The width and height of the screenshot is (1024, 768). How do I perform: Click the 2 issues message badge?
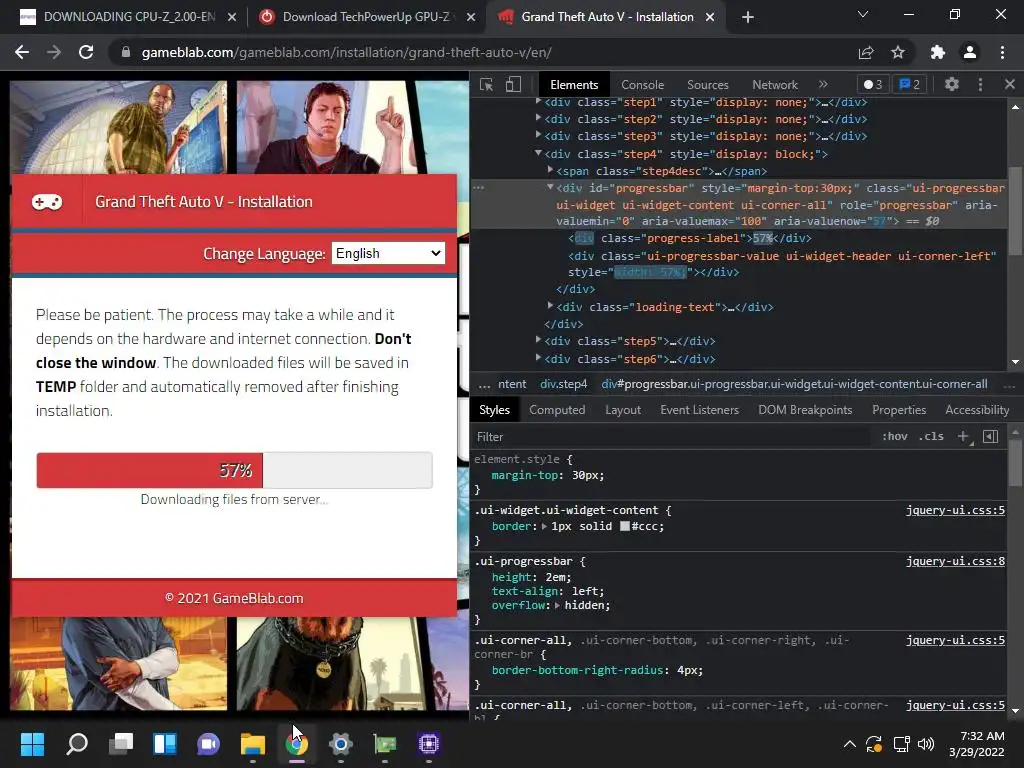pos(910,84)
